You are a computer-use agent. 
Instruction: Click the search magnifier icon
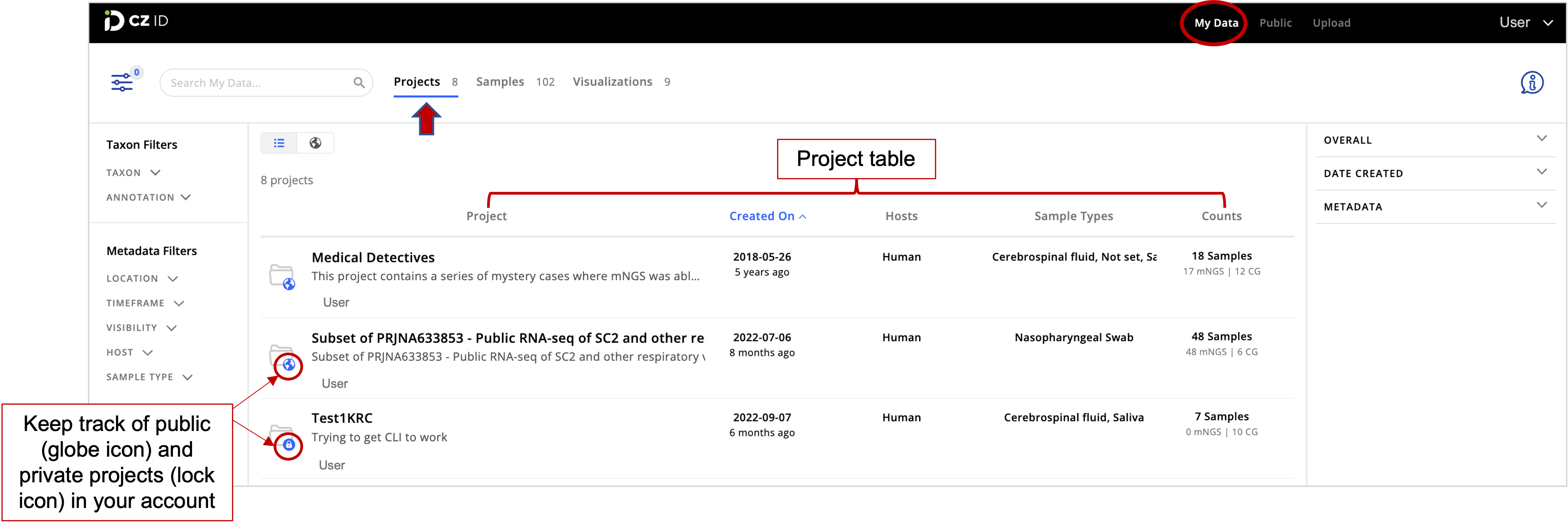[359, 83]
